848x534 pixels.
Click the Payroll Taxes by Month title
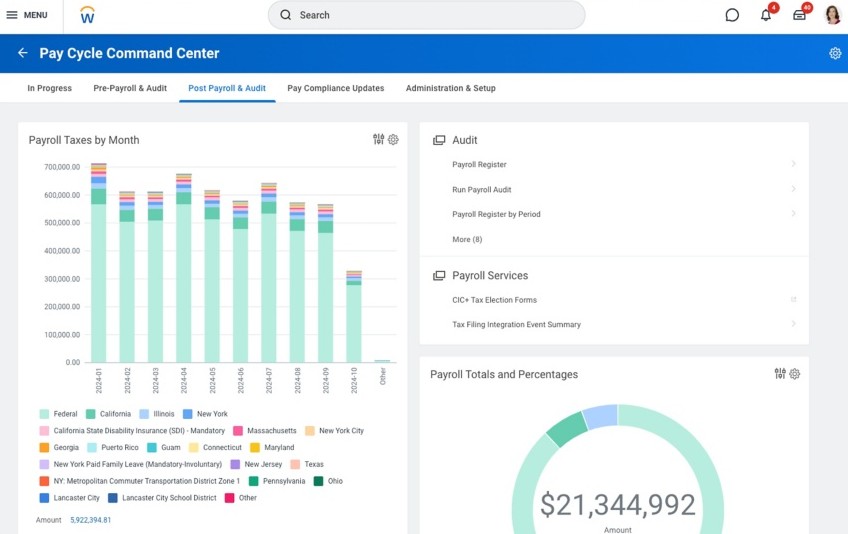[x=84, y=140]
